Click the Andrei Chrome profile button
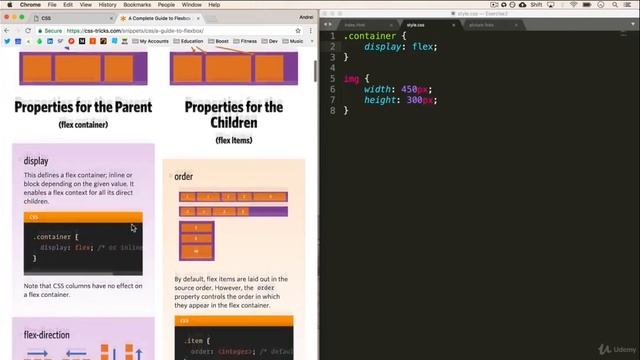The image size is (640, 360). click(306, 17)
